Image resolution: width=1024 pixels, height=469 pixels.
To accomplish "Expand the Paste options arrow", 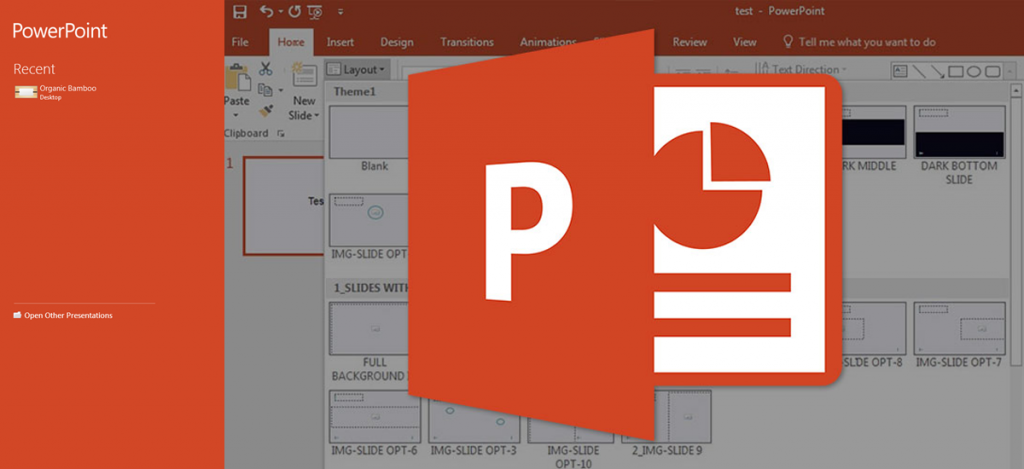I will [236, 115].
